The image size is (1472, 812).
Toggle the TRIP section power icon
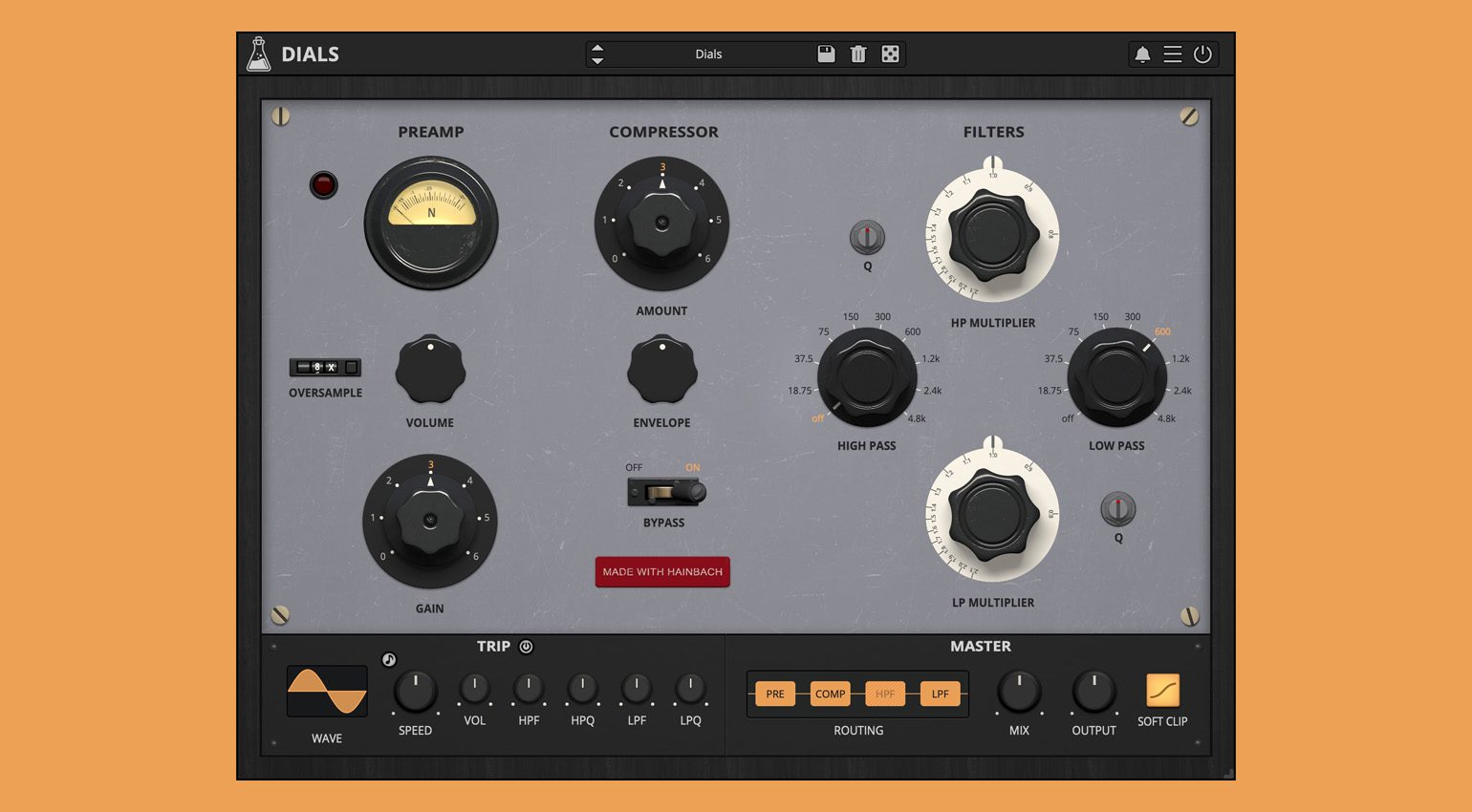(526, 647)
